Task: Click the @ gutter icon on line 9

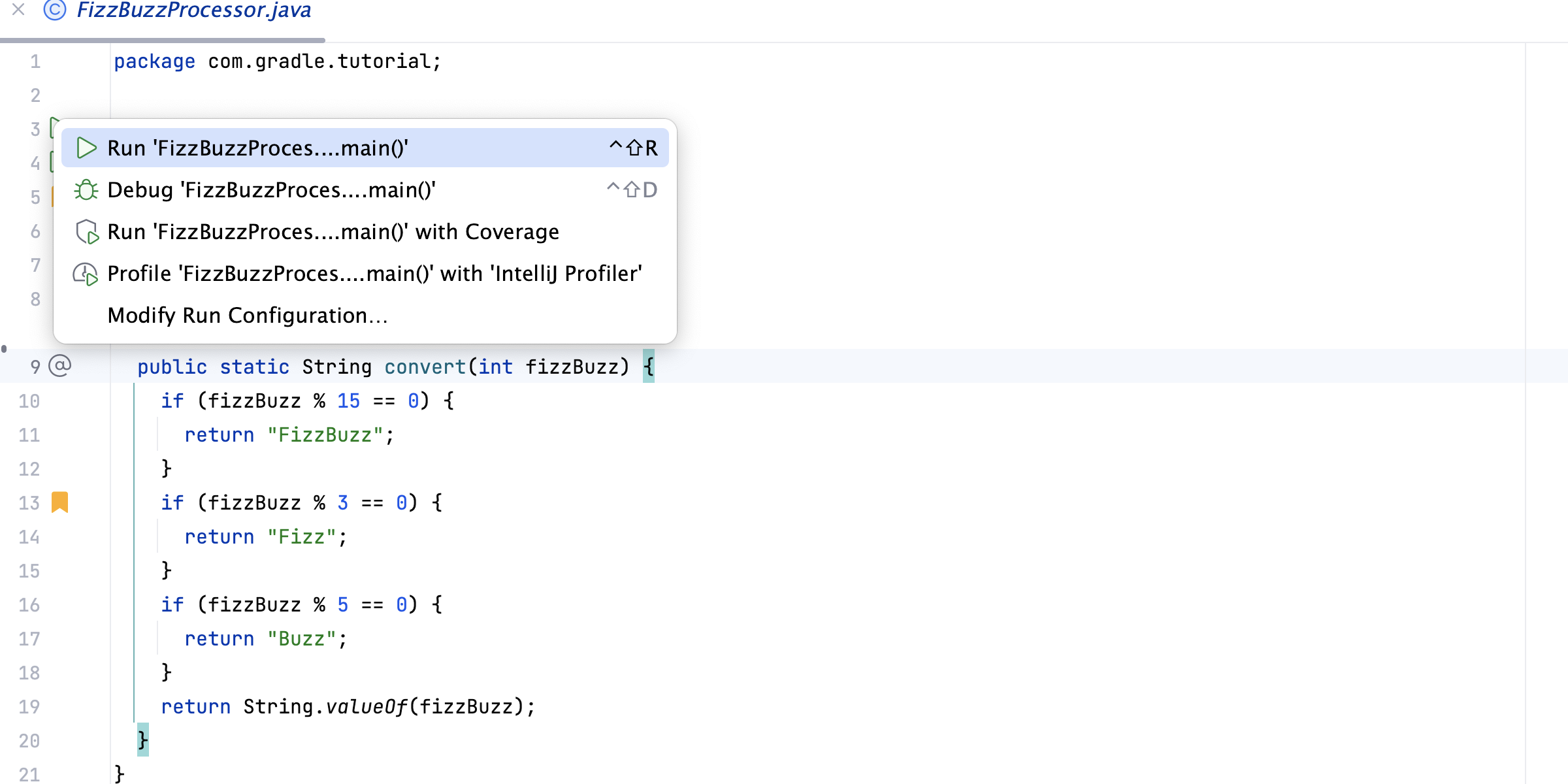Action: click(x=60, y=365)
